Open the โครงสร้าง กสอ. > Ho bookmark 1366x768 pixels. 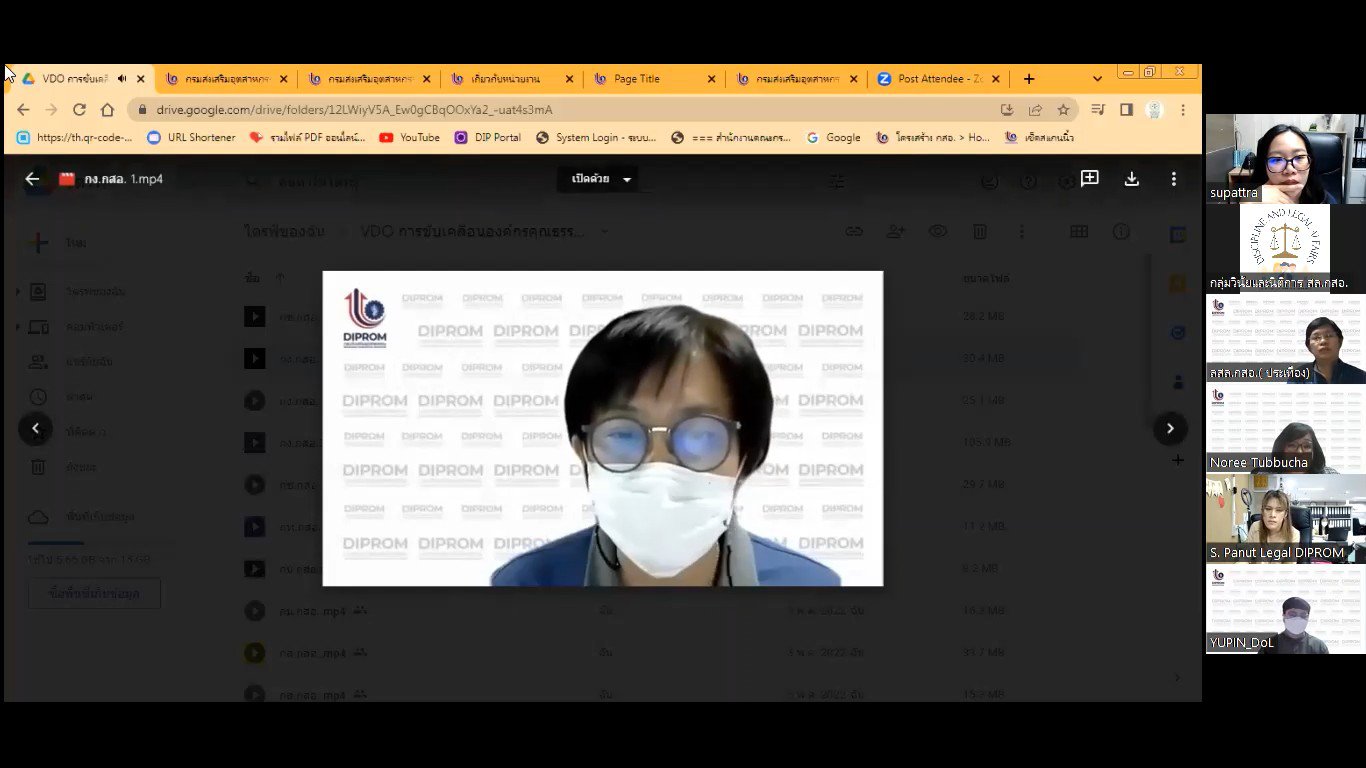click(x=933, y=138)
